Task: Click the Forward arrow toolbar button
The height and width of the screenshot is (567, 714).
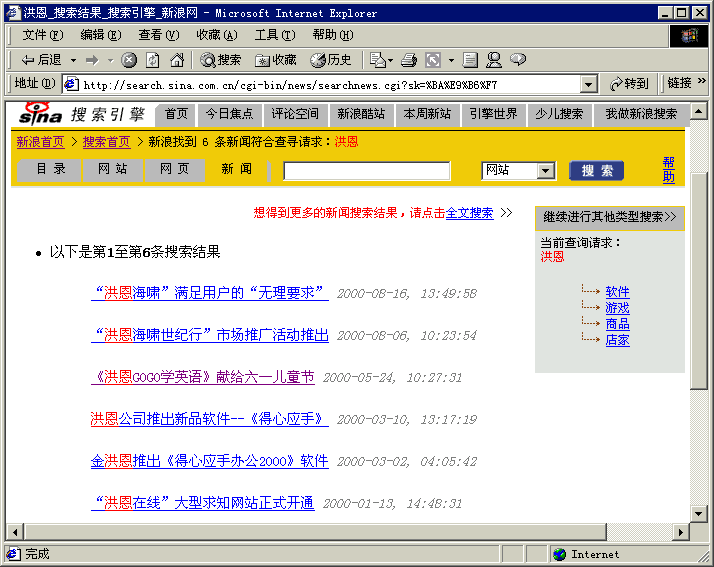Action: [92, 60]
